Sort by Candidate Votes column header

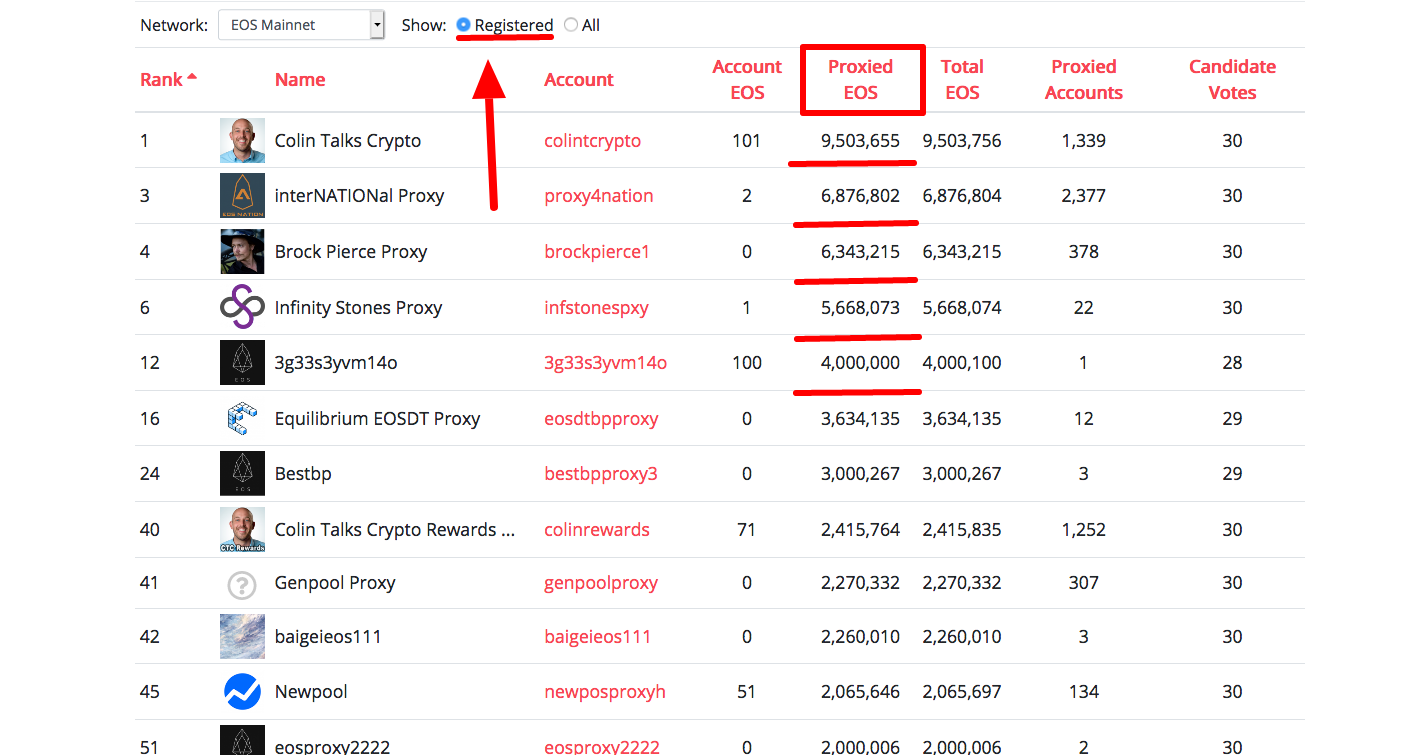(1232, 79)
